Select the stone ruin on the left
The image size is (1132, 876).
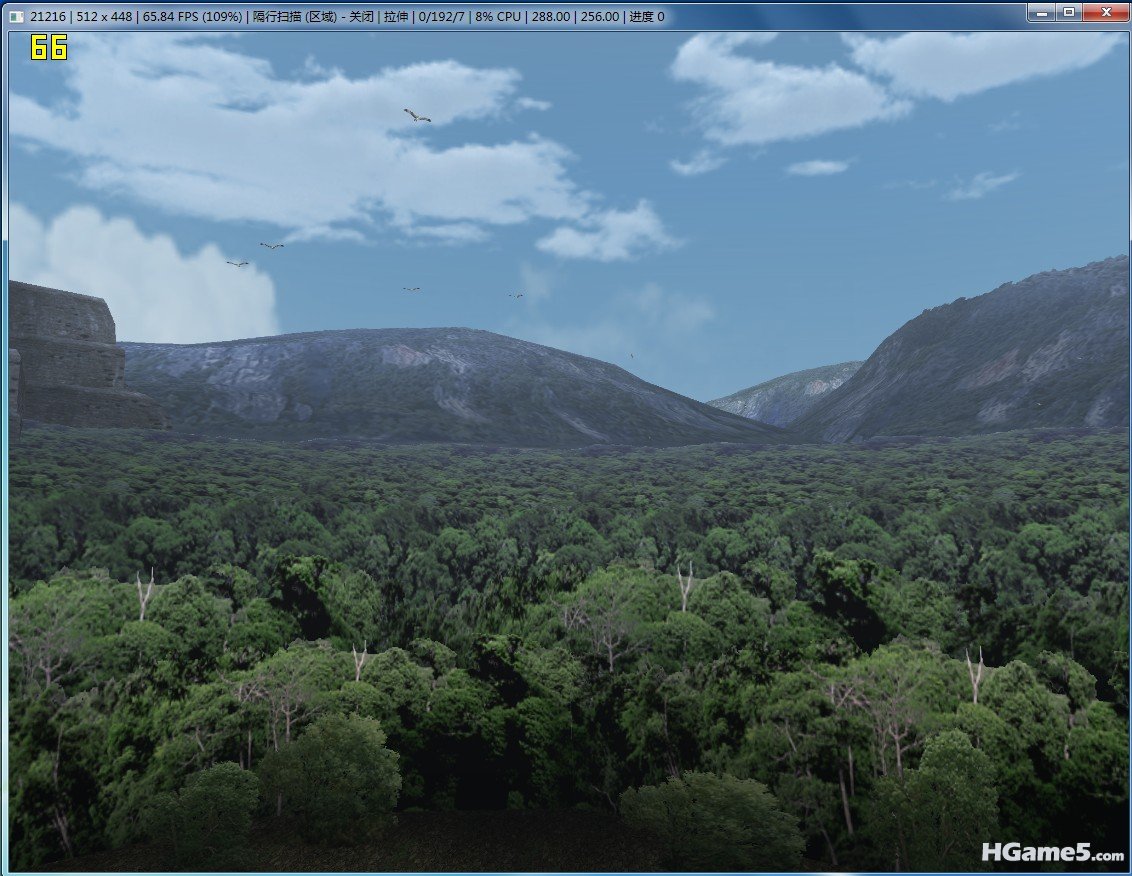[79, 357]
